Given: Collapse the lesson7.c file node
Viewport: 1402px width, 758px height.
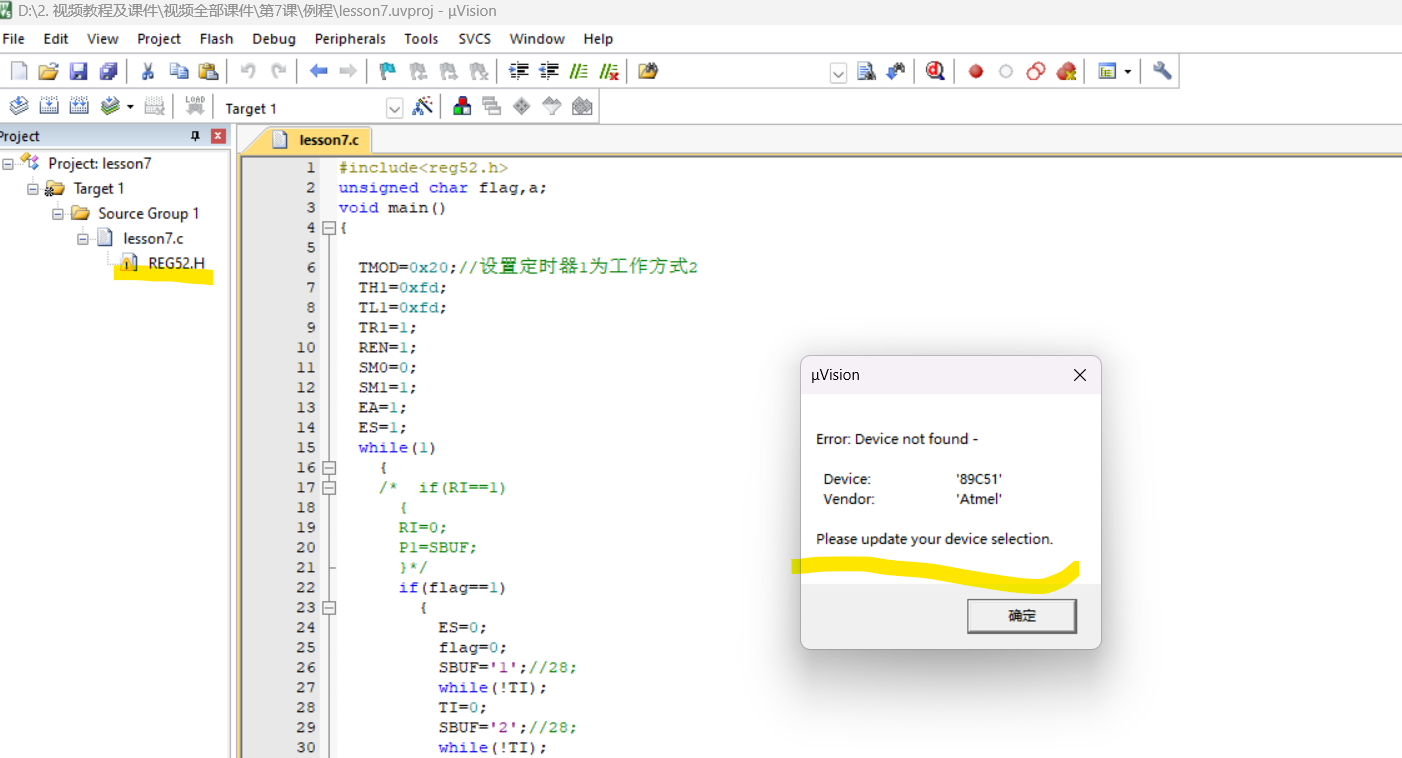Looking at the screenshot, I should (x=83, y=238).
